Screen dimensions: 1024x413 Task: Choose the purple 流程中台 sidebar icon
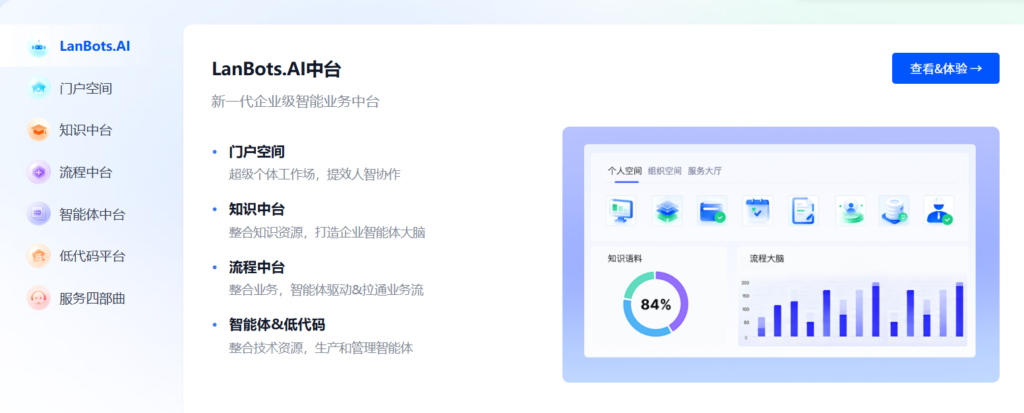click(x=39, y=173)
